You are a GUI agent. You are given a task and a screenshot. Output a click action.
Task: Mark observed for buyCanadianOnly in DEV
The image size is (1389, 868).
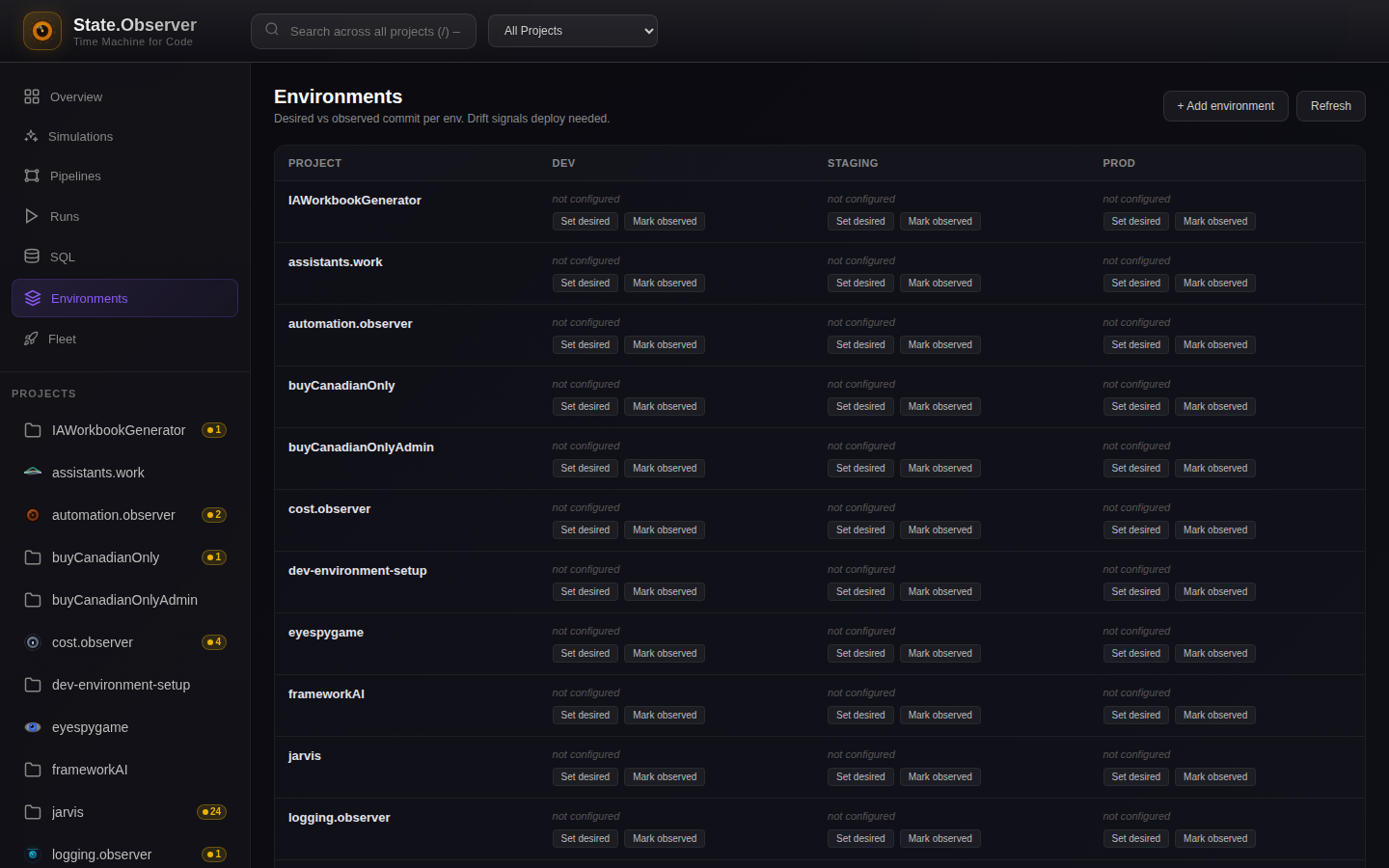tap(665, 407)
